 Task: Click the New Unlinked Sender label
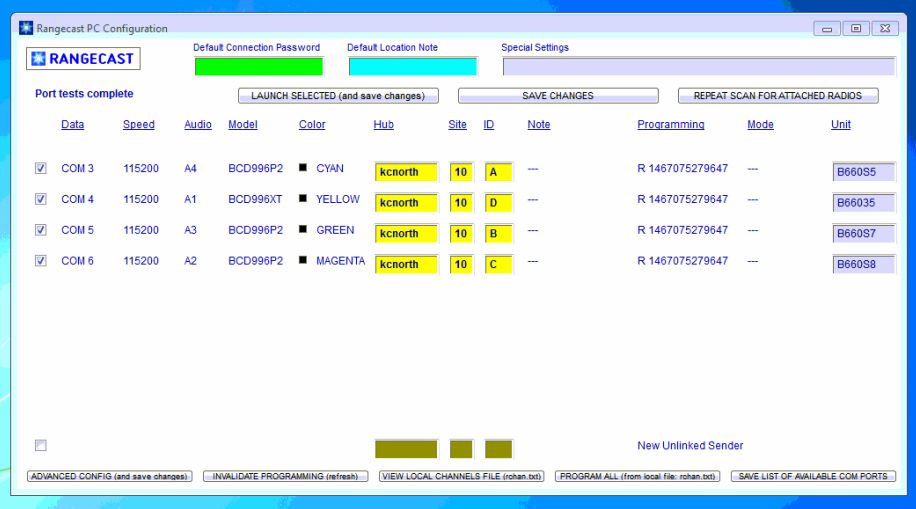[690, 445]
